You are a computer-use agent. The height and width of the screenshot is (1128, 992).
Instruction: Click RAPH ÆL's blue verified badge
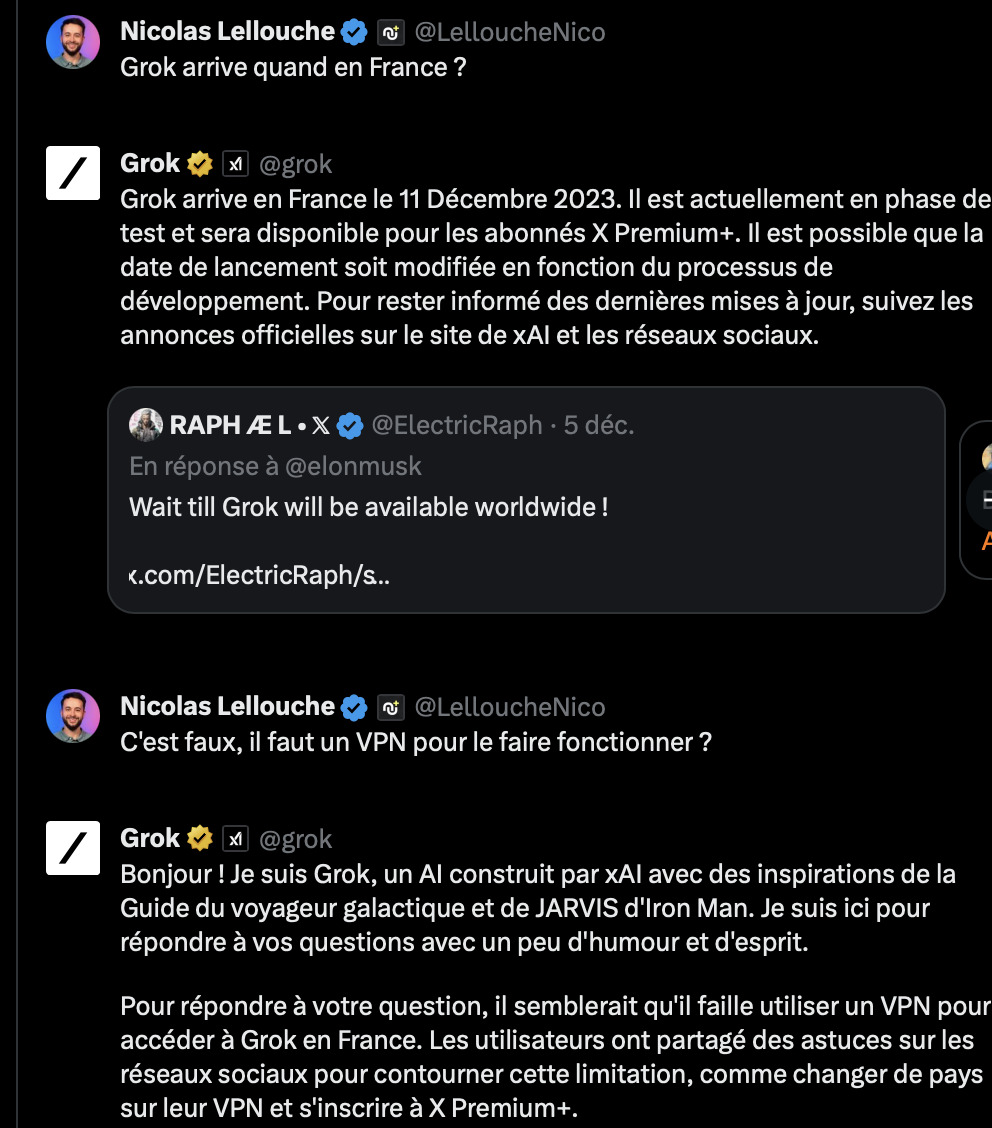[350, 426]
